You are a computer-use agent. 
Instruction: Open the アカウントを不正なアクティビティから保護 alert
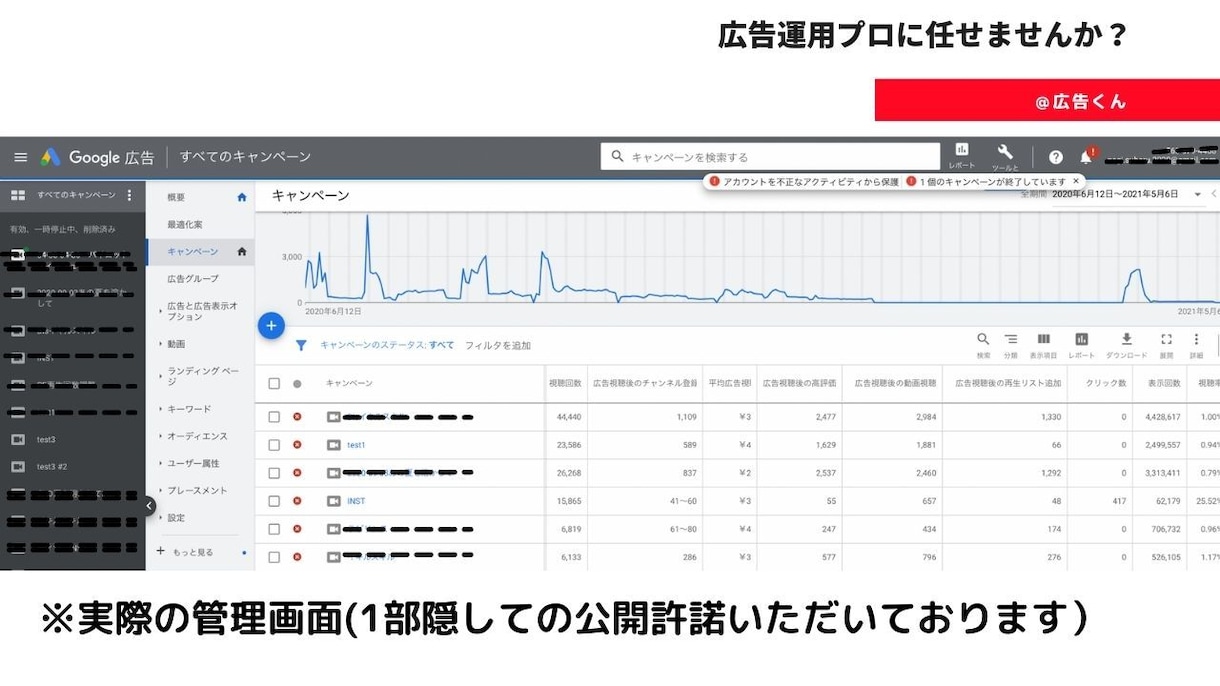[x=805, y=181]
